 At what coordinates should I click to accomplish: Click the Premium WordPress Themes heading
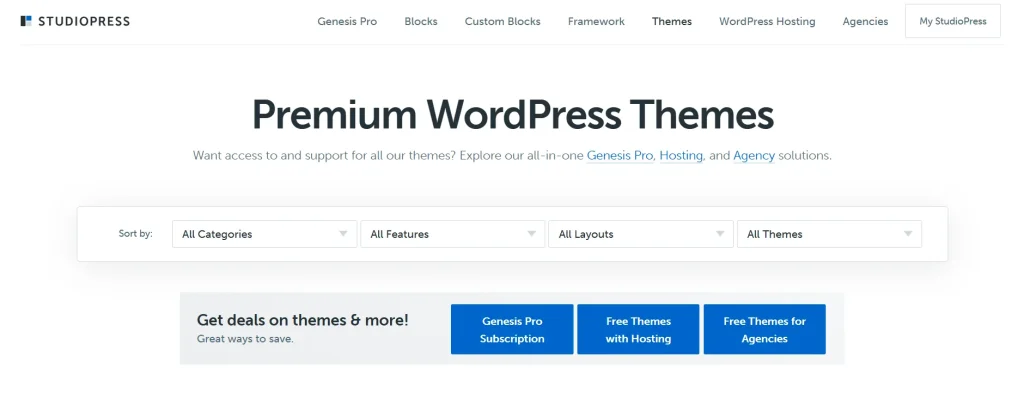512,114
